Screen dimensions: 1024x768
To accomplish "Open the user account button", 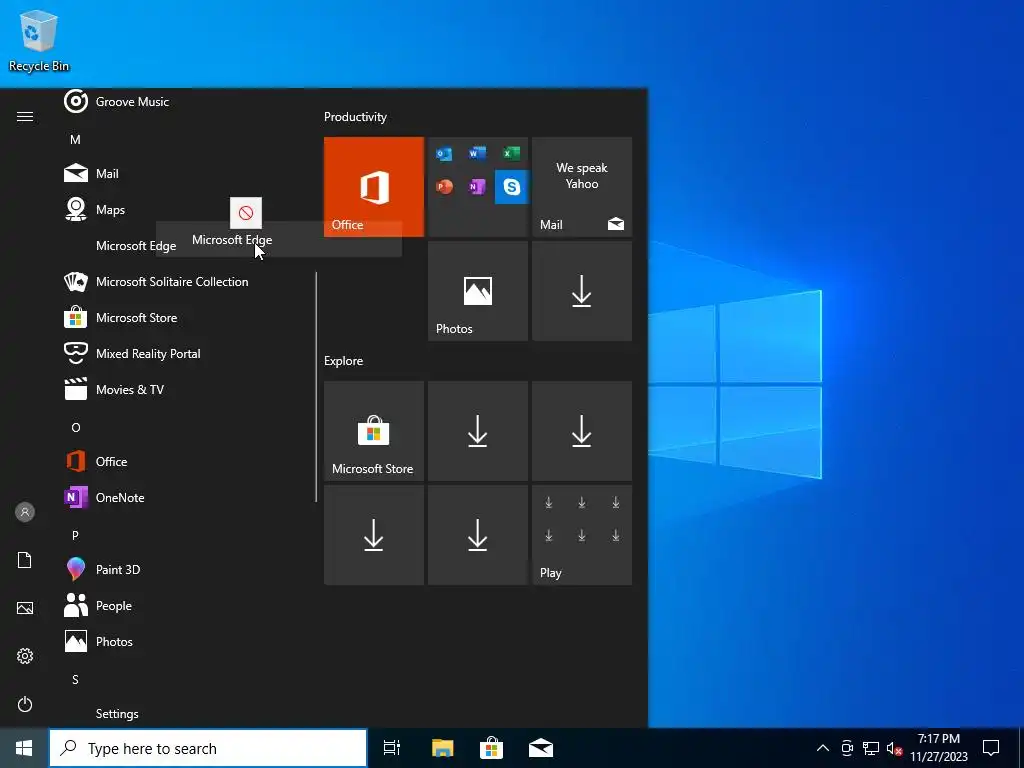I will (x=25, y=512).
